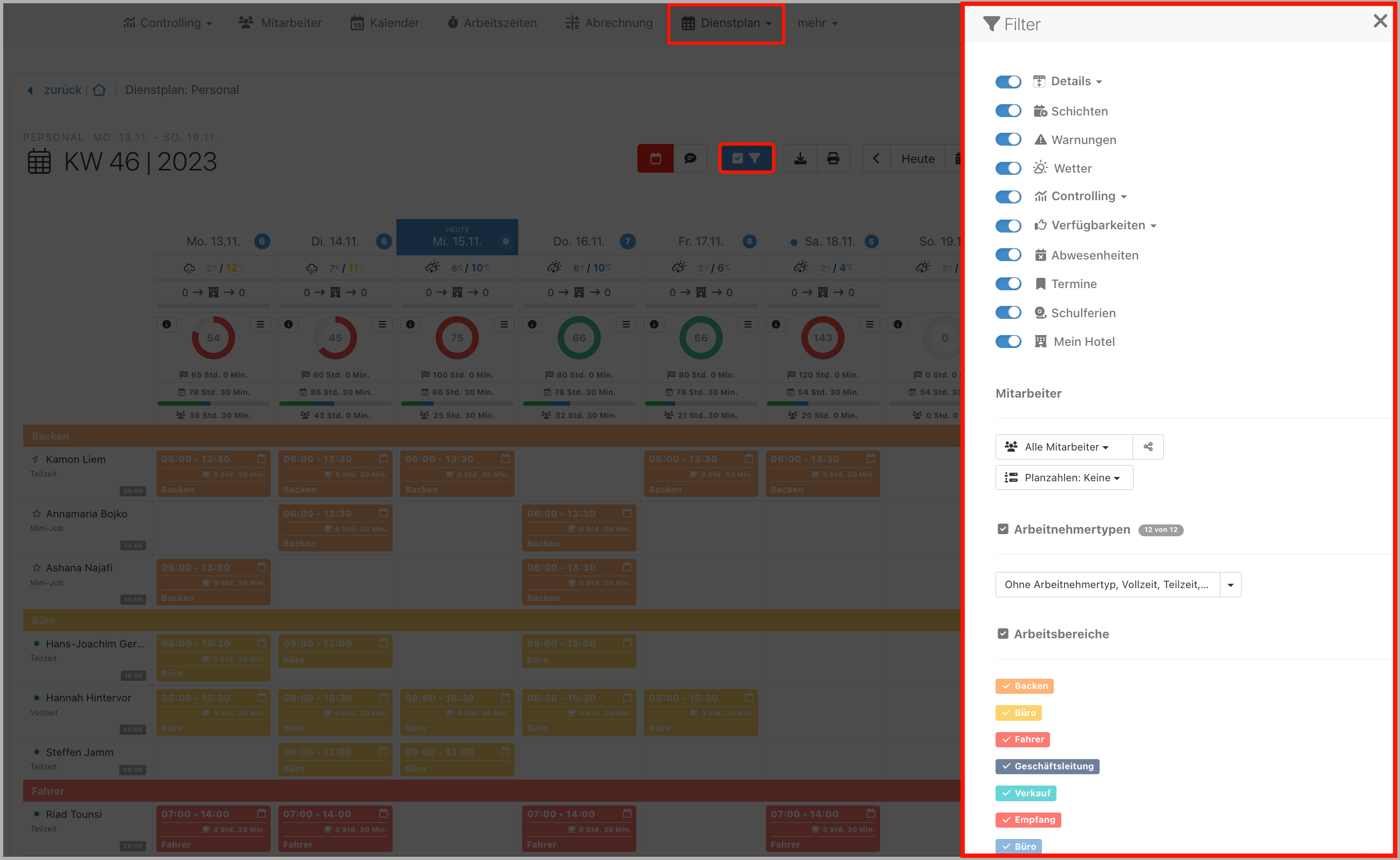This screenshot has width=1400, height=860.
Task: Click the home icon in the breadcrumb
Action: coord(99,90)
